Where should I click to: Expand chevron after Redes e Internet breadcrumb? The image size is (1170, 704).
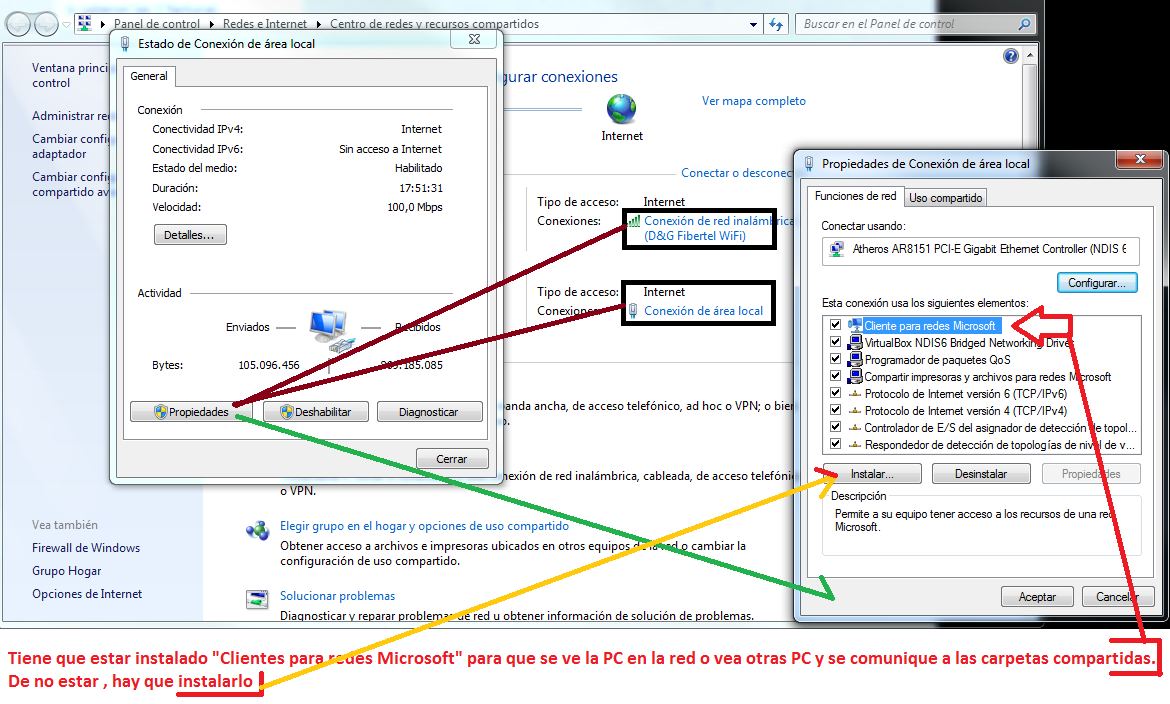319,24
